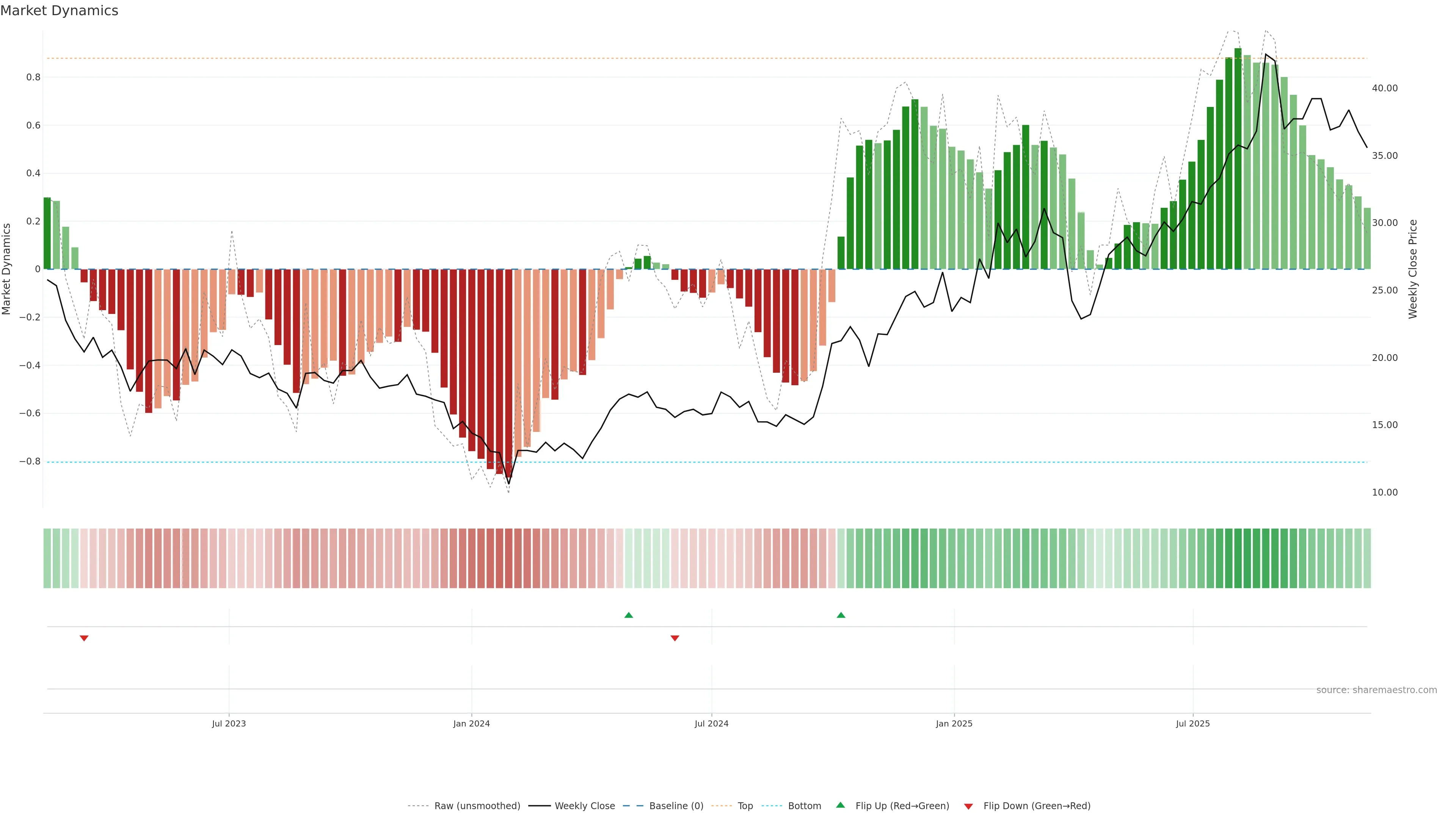Click the Market Dynamics y-axis title
The width and height of the screenshot is (1456, 819).
tap(7, 269)
